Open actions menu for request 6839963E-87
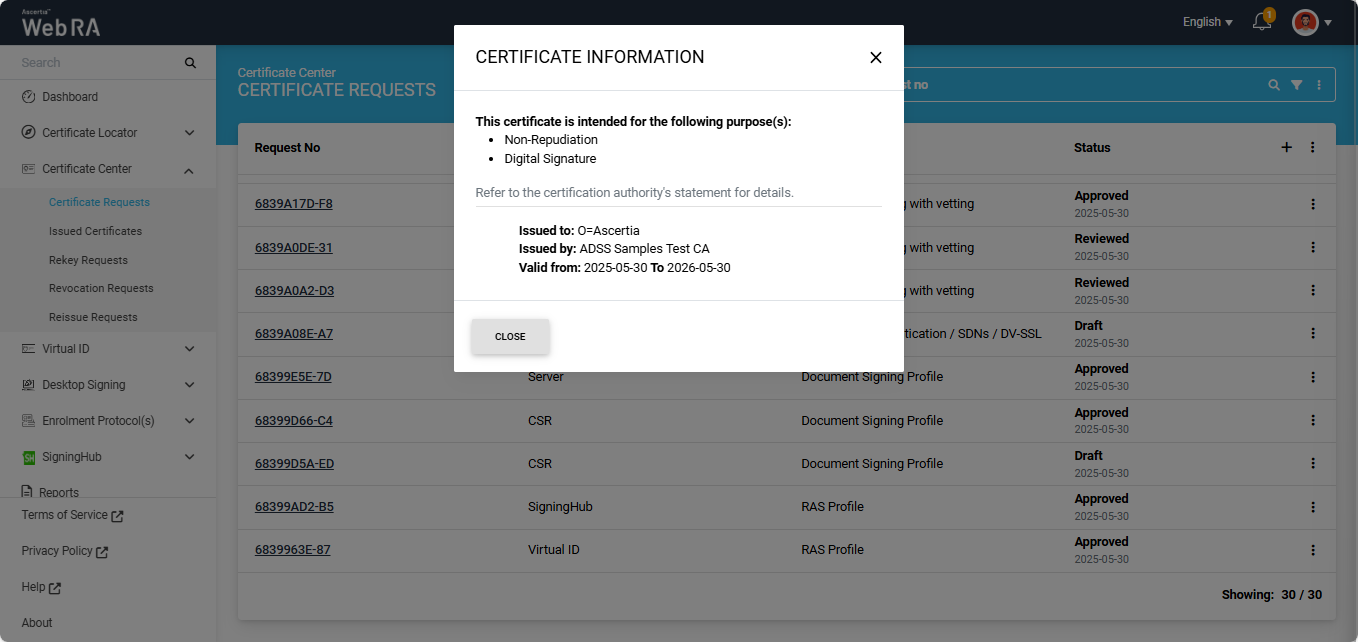Viewport: 1358px width, 642px height. tap(1313, 550)
